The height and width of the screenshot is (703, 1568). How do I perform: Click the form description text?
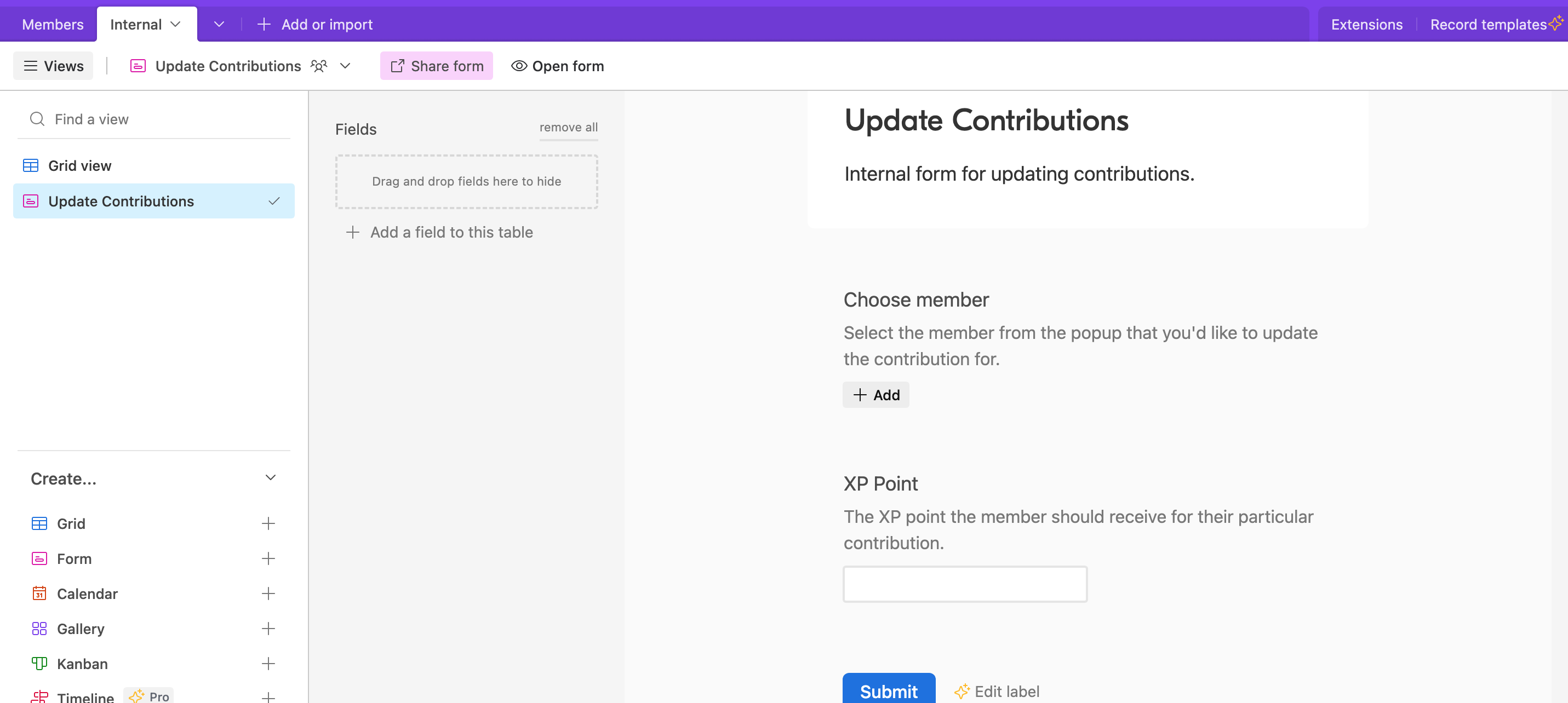pos(1019,174)
